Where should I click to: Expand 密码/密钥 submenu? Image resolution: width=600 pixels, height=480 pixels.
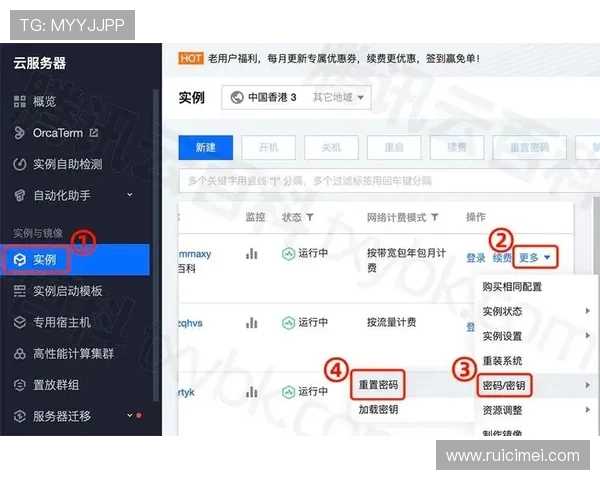coord(536,385)
